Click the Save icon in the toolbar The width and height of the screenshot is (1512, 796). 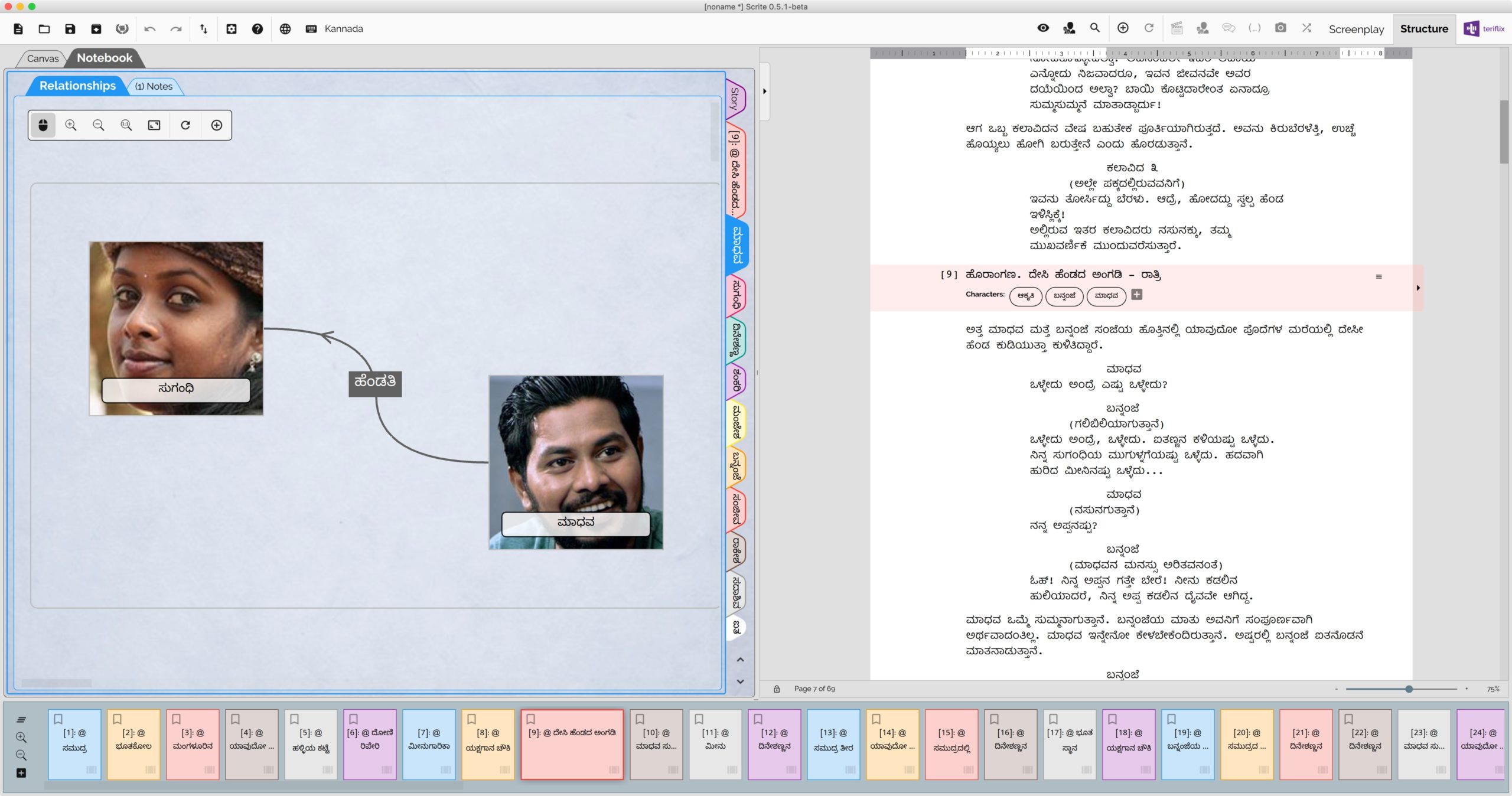pyautogui.click(x=70, y=29)
